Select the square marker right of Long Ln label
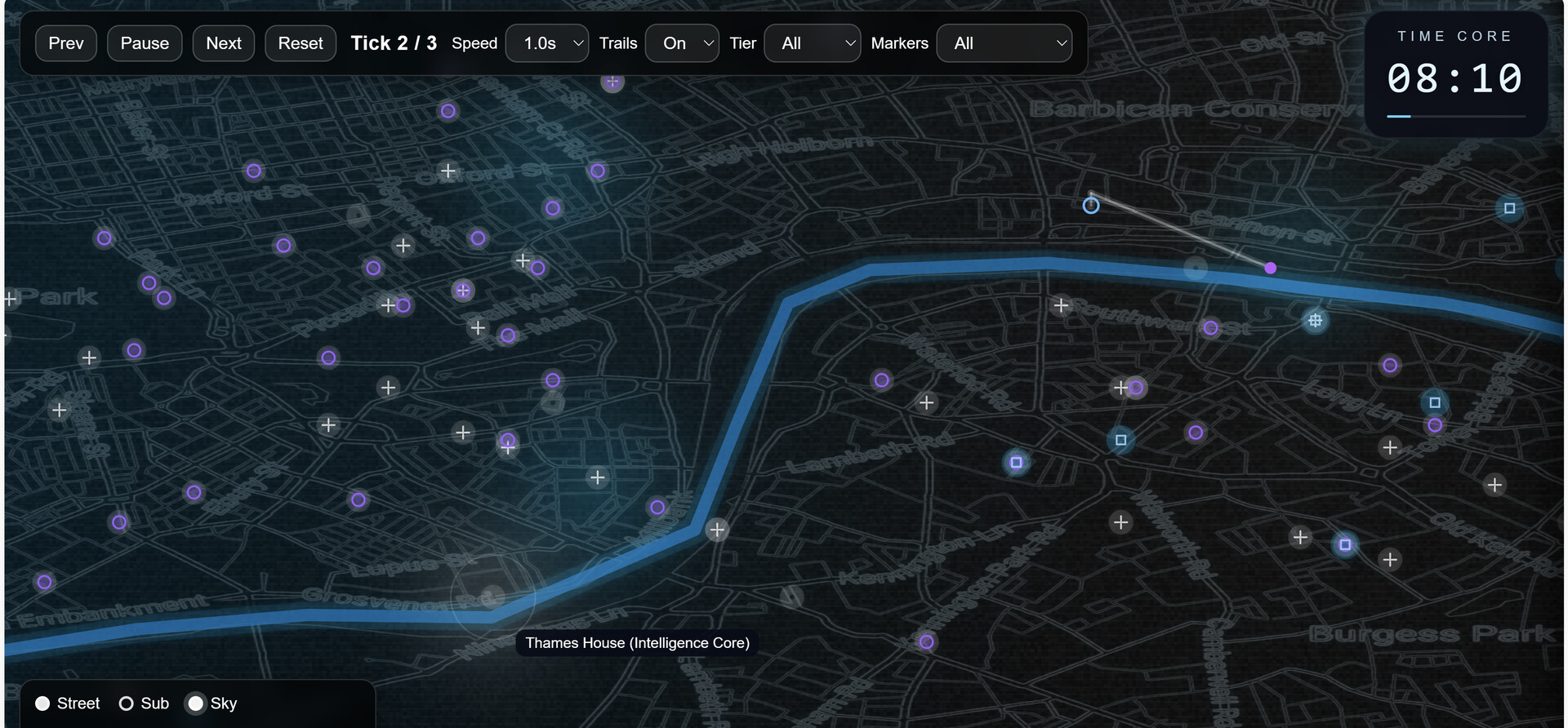The height and width of the screenshot is (728, 1568). [x=1435, y=402]
